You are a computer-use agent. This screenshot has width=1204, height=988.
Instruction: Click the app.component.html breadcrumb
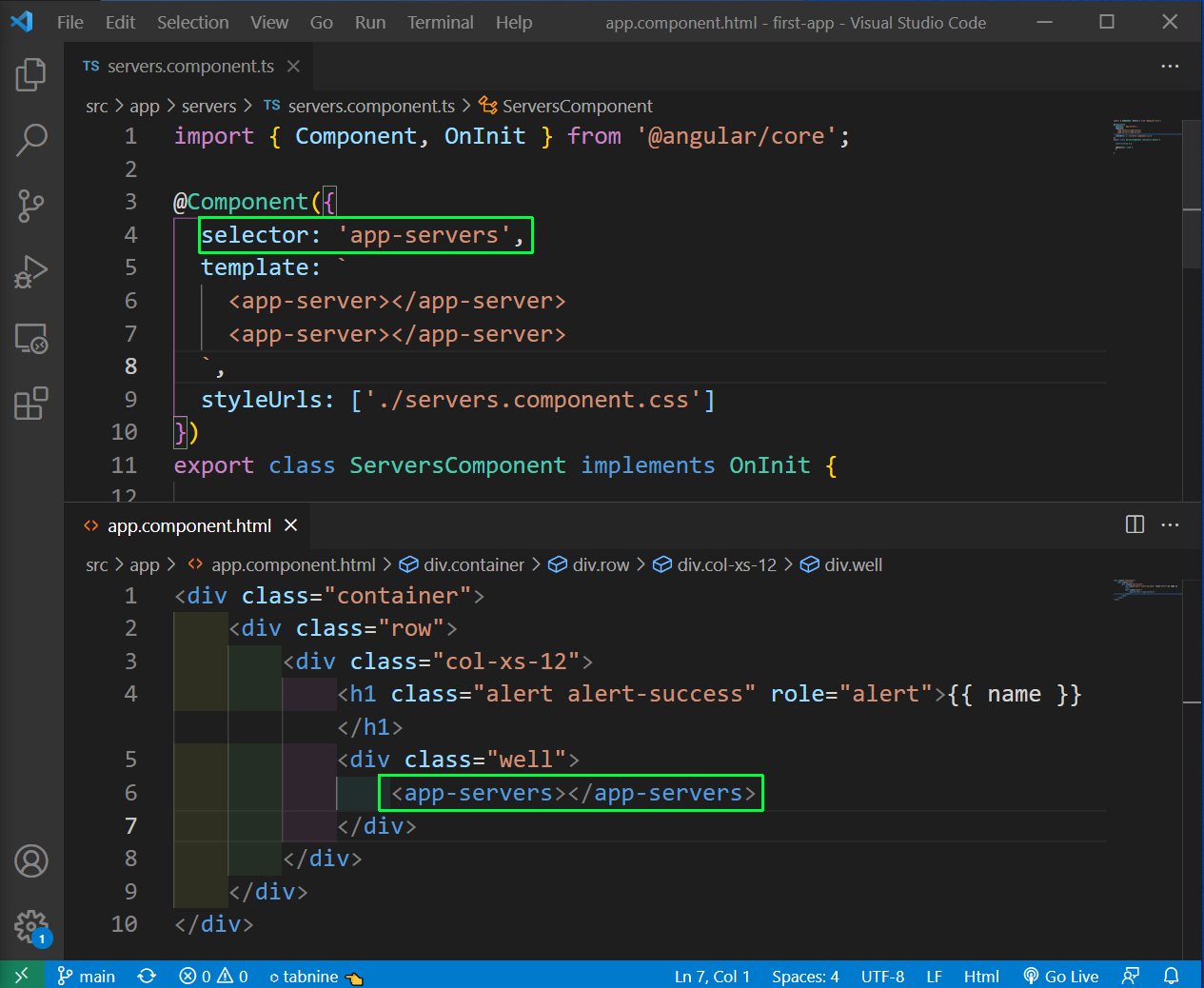pyautogui.click(x=282, y=564)
